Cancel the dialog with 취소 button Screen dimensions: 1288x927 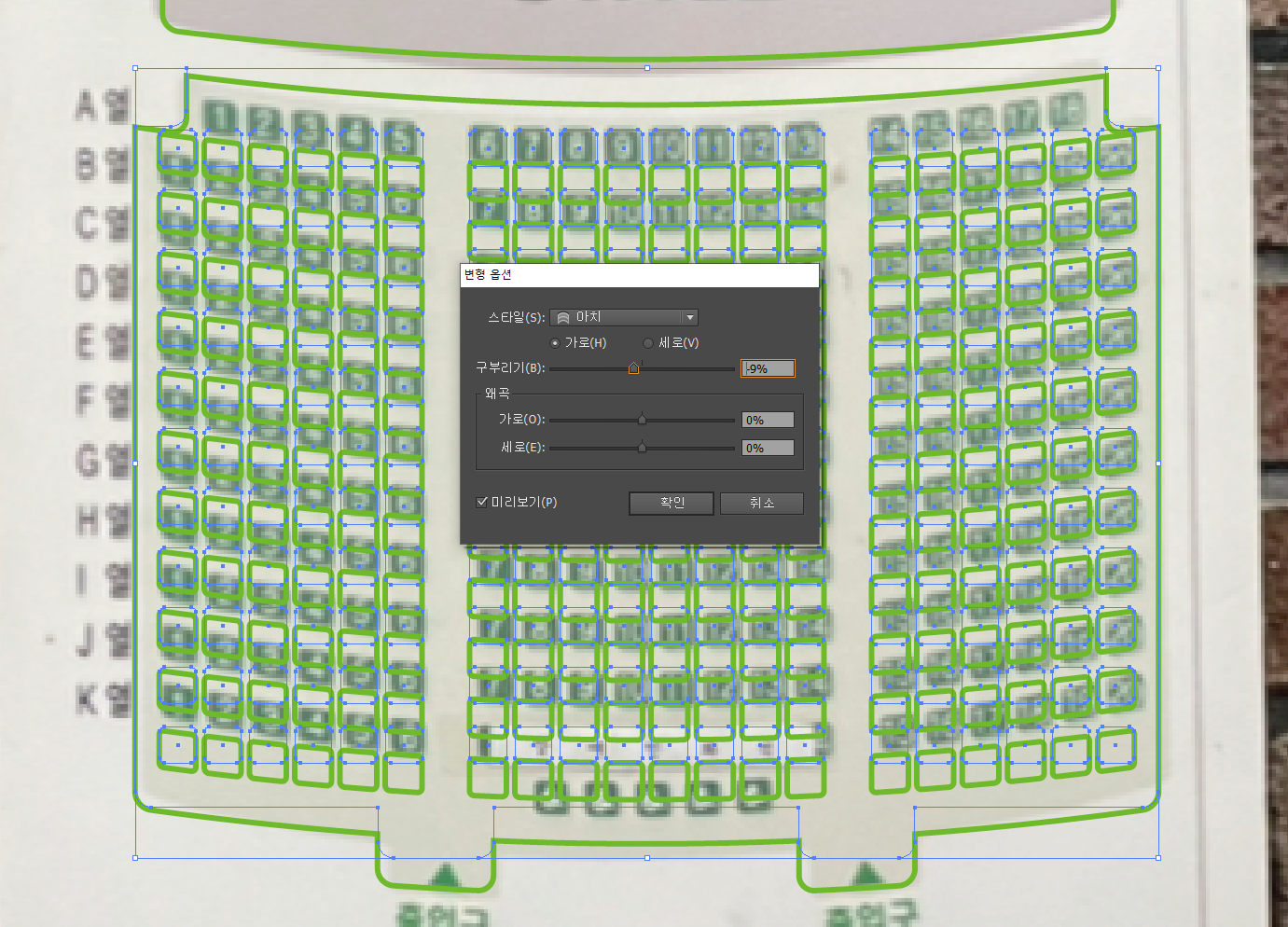coord(762,503)
